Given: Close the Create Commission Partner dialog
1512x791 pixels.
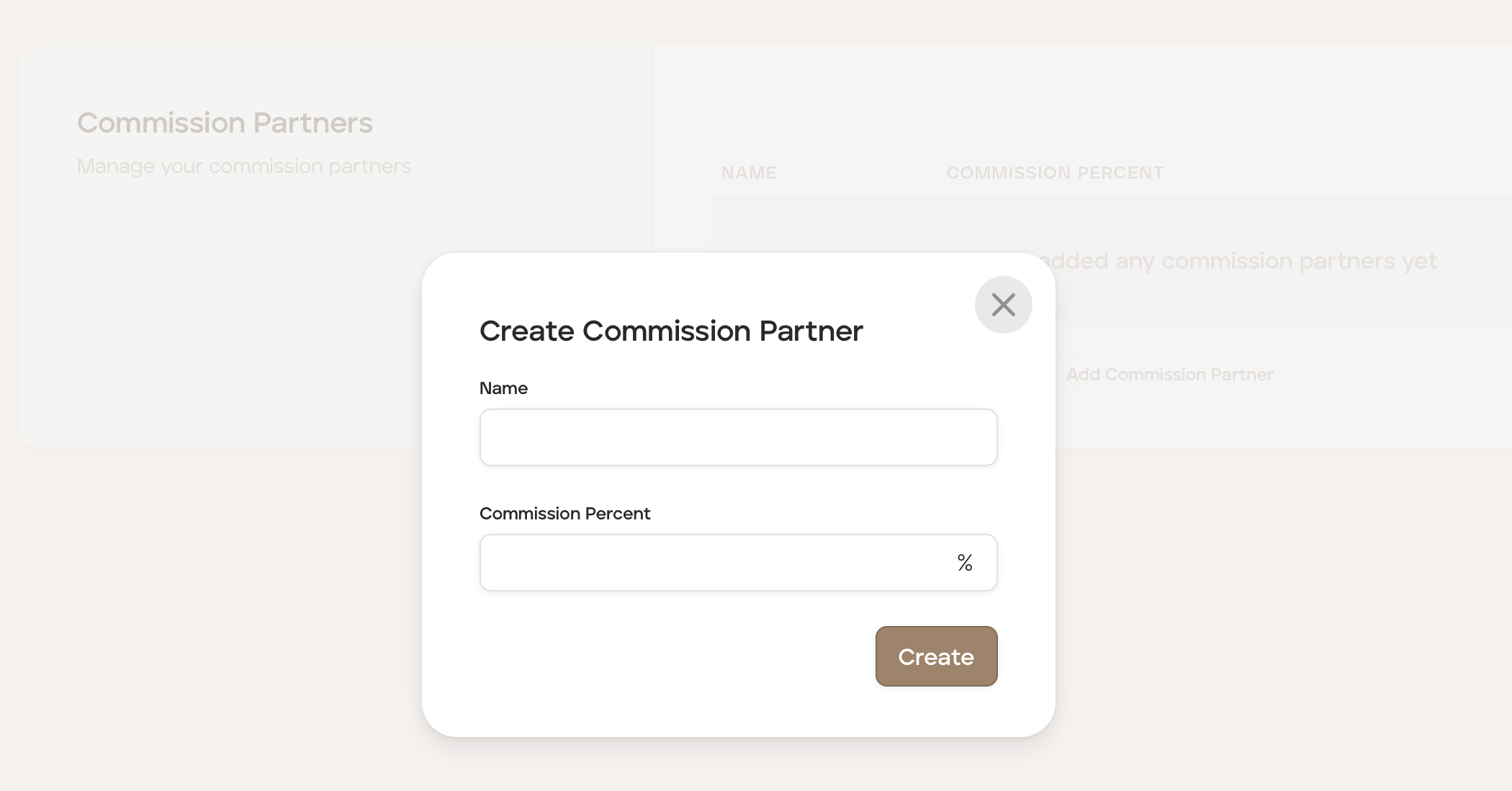Looking at the screenshot, I should point(1003,305).
